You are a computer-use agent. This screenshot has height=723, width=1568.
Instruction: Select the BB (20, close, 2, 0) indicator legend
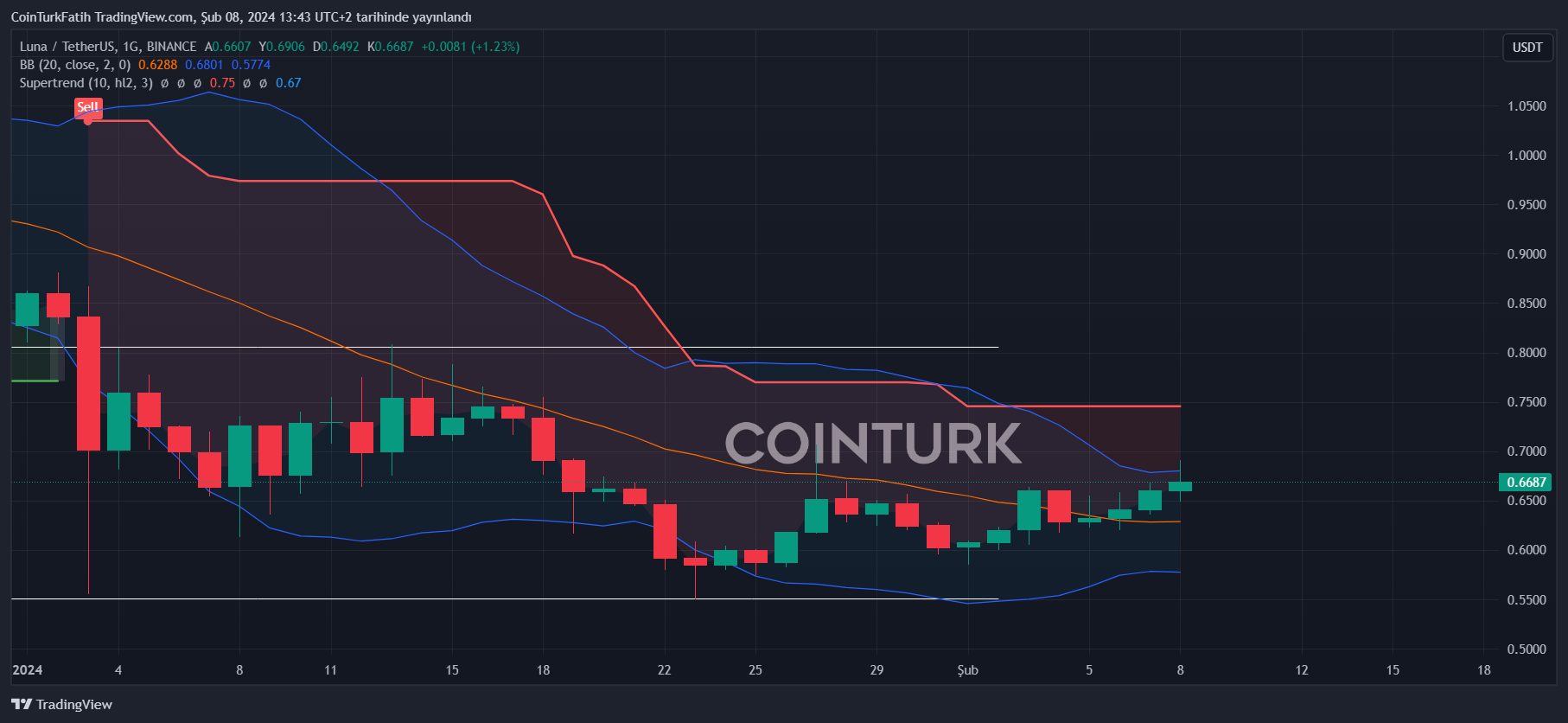[x=75, y=65]
